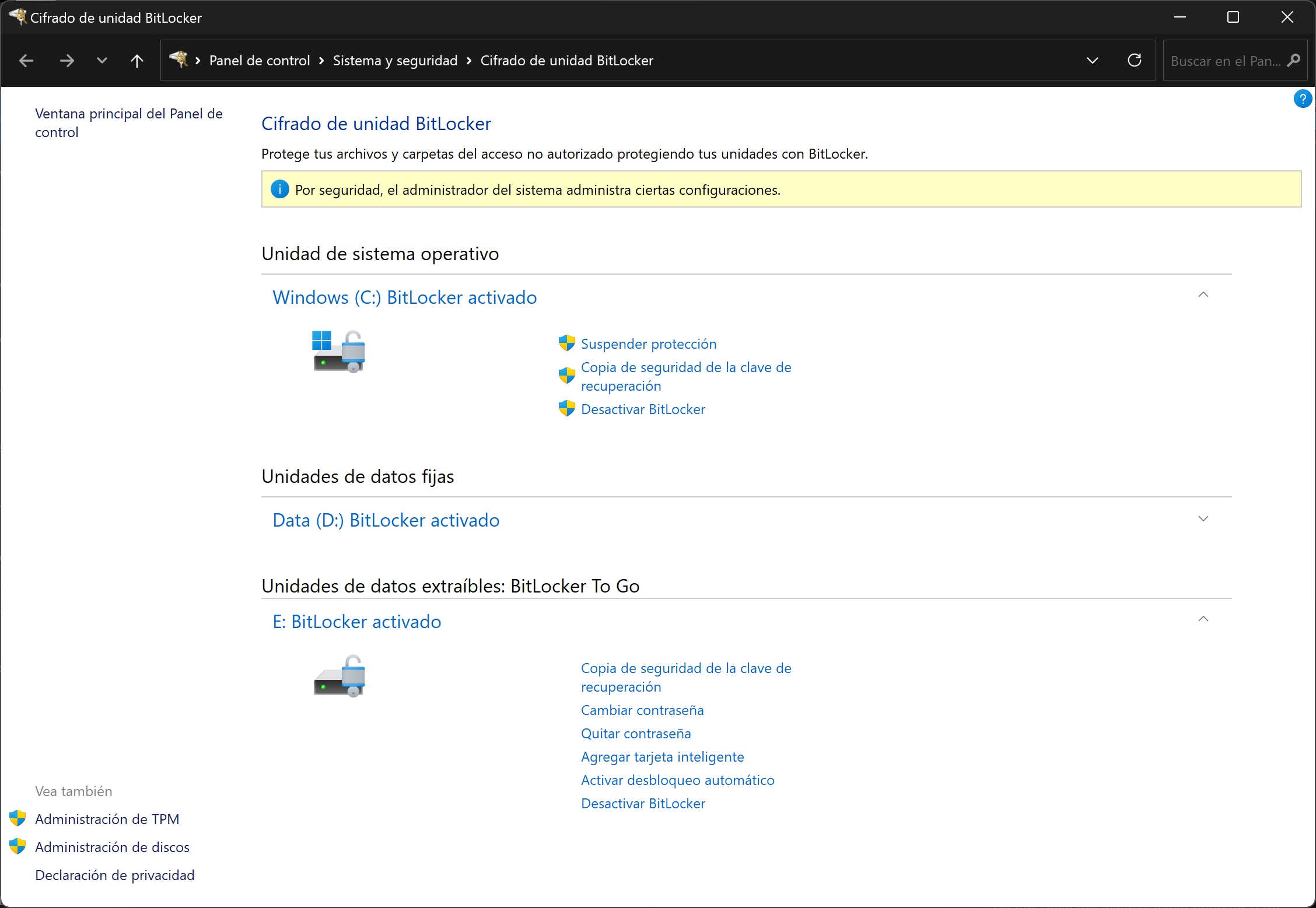Screen dimensions: 1316x908
Task: Click the Windows C: drive lock icon
Action: click(338, 352)
